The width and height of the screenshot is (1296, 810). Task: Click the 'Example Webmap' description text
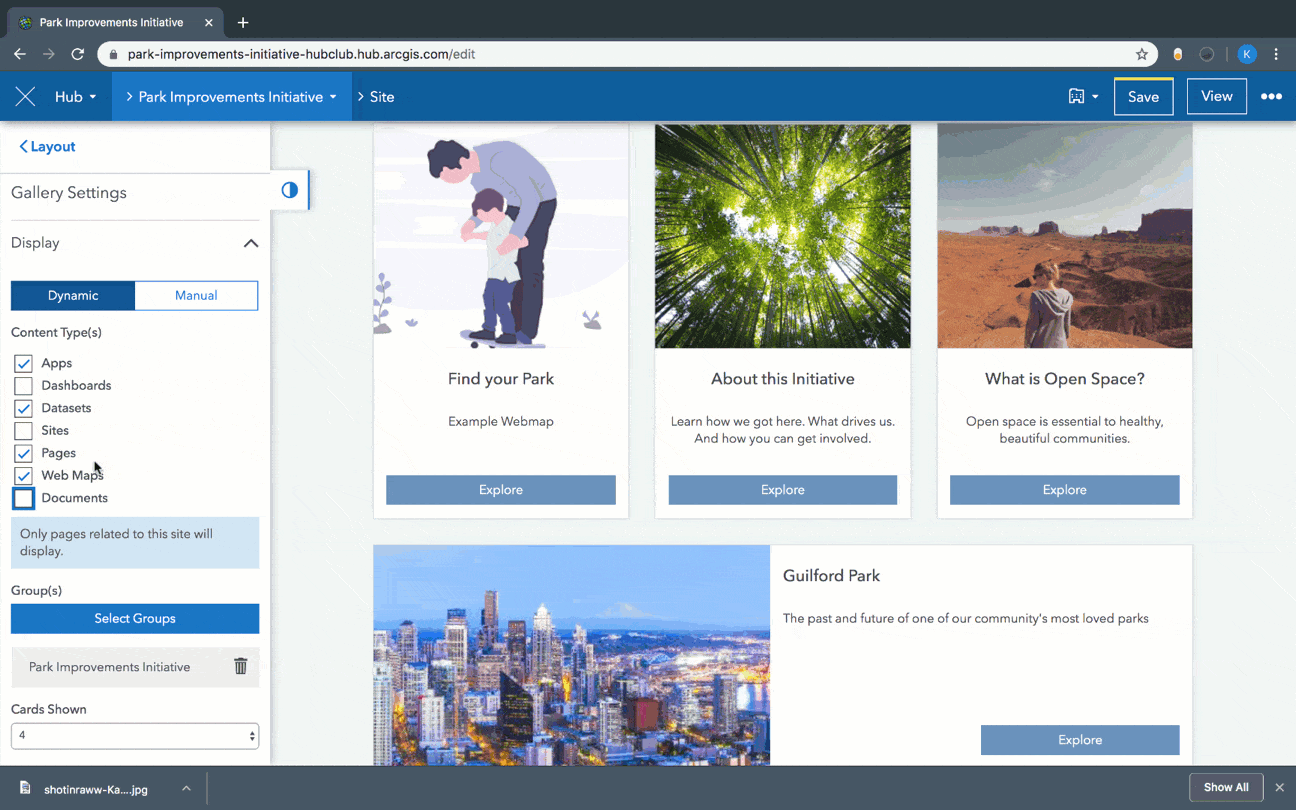tap(501, 421)
